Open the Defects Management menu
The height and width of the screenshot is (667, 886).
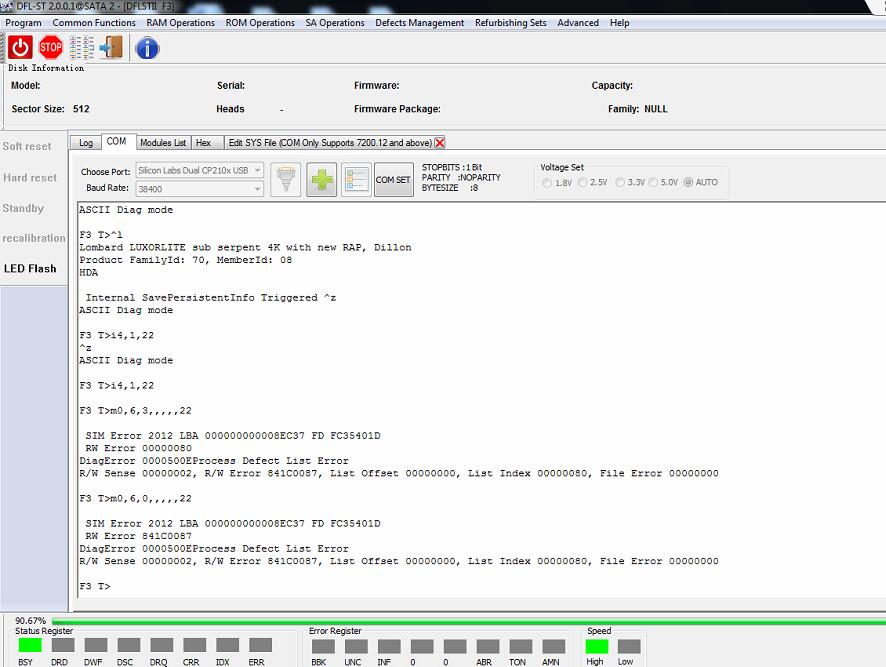click(419, 23)
